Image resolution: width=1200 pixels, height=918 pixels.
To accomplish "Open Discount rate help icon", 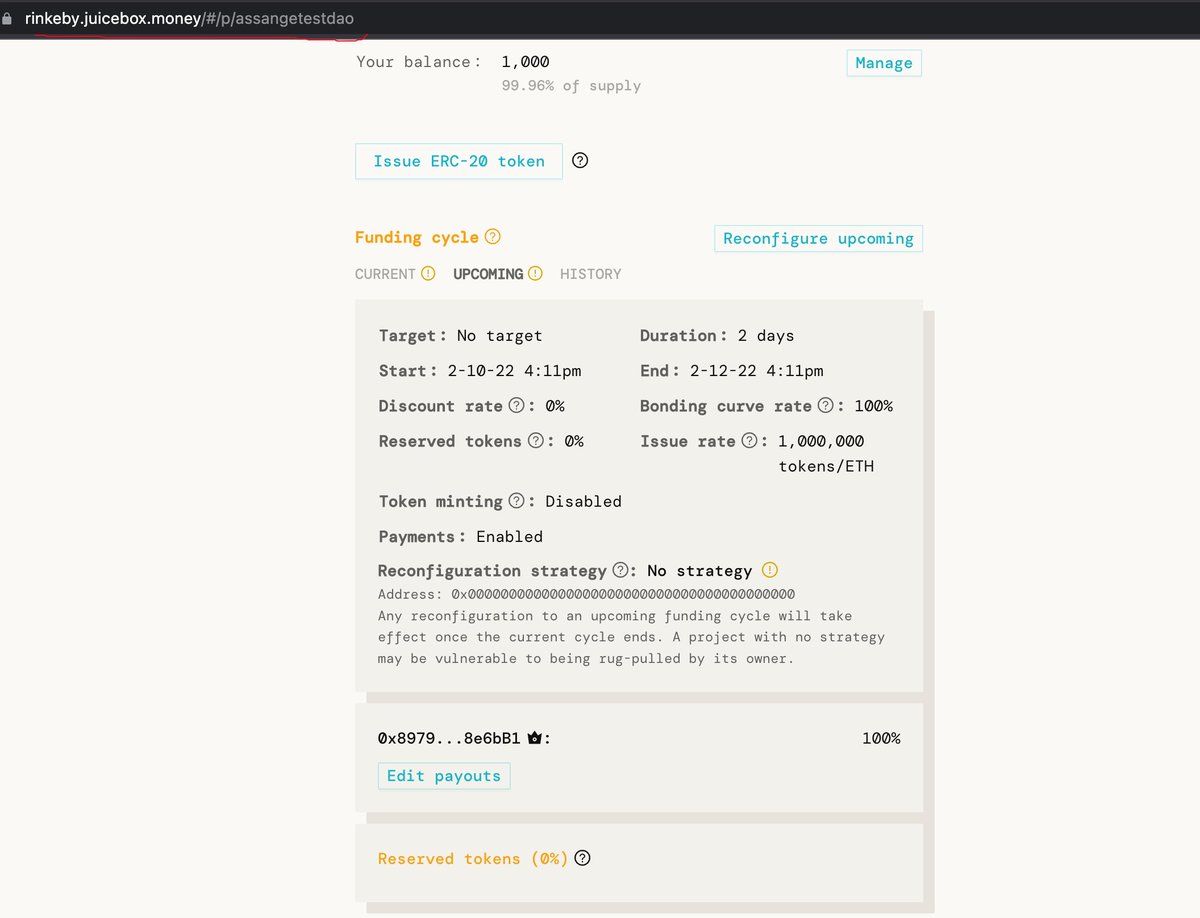I will click(516, 406).
